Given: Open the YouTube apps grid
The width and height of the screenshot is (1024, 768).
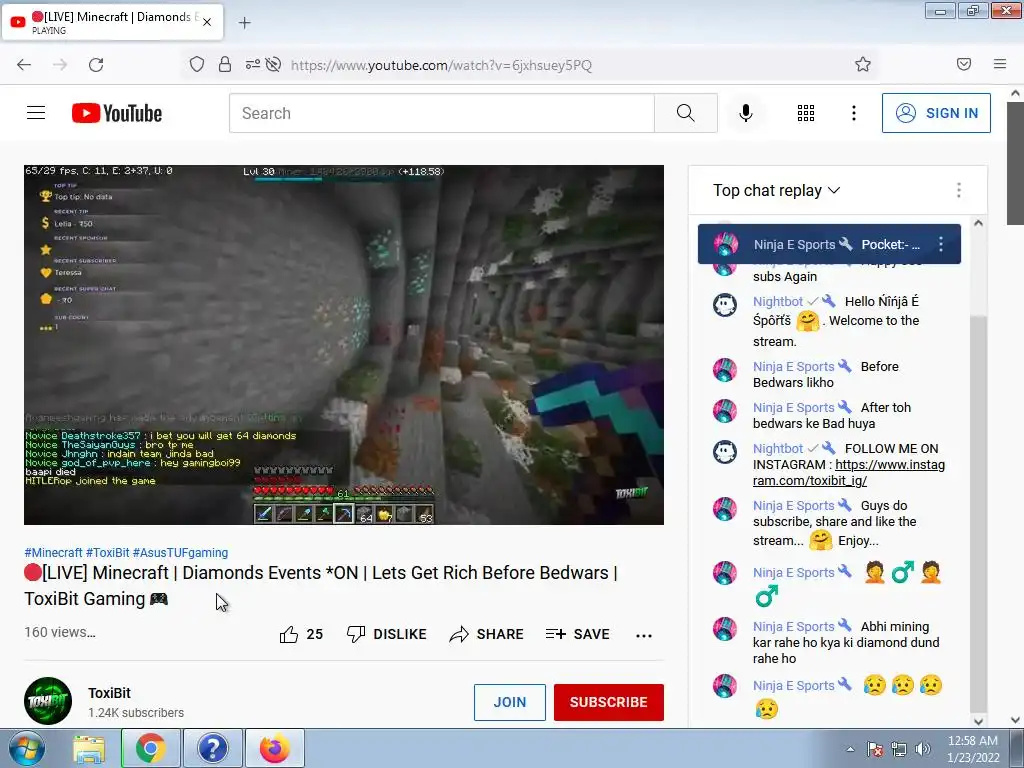Looking at the screenshot, I should 806,113.
